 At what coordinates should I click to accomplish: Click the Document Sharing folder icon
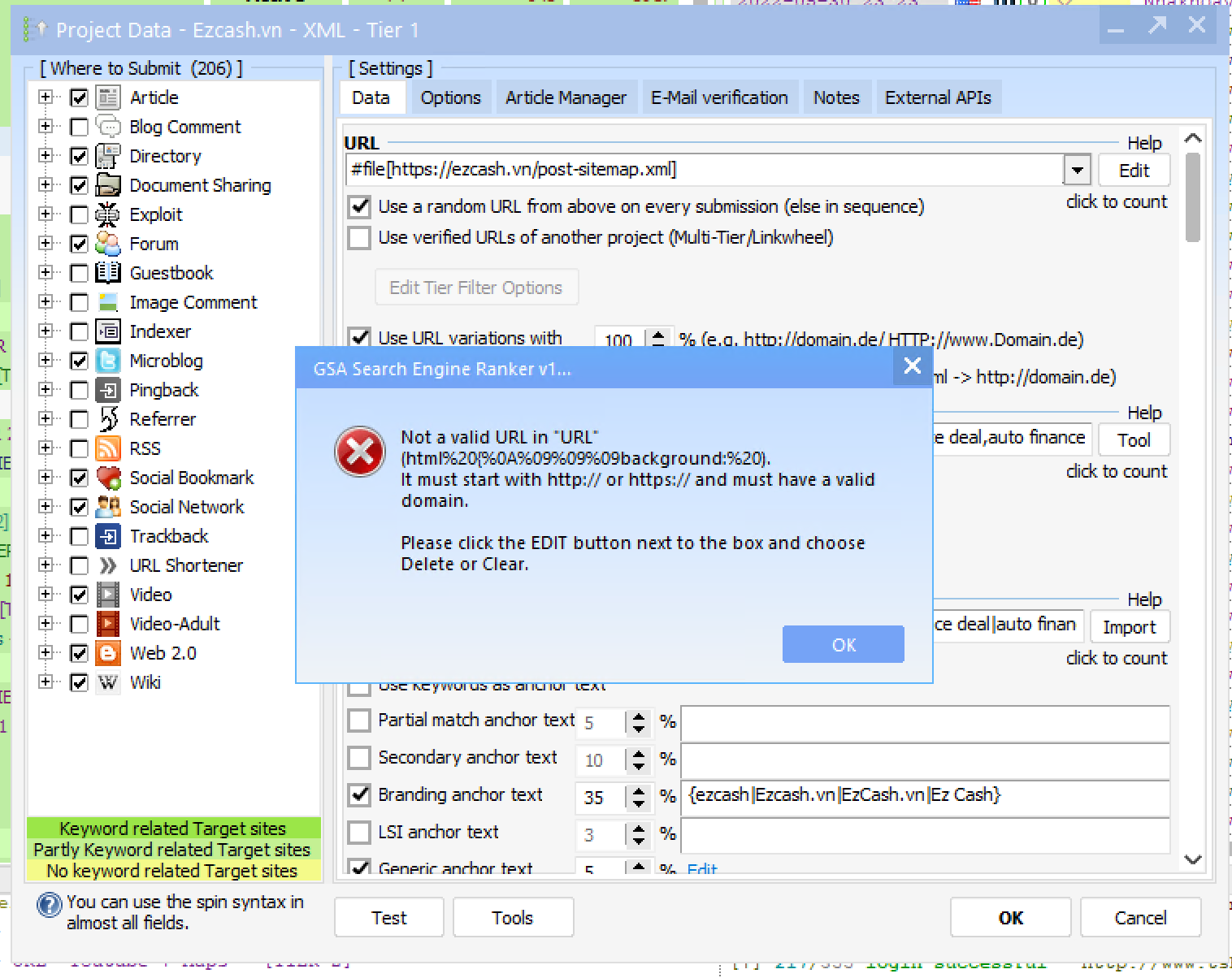point(108,185)
